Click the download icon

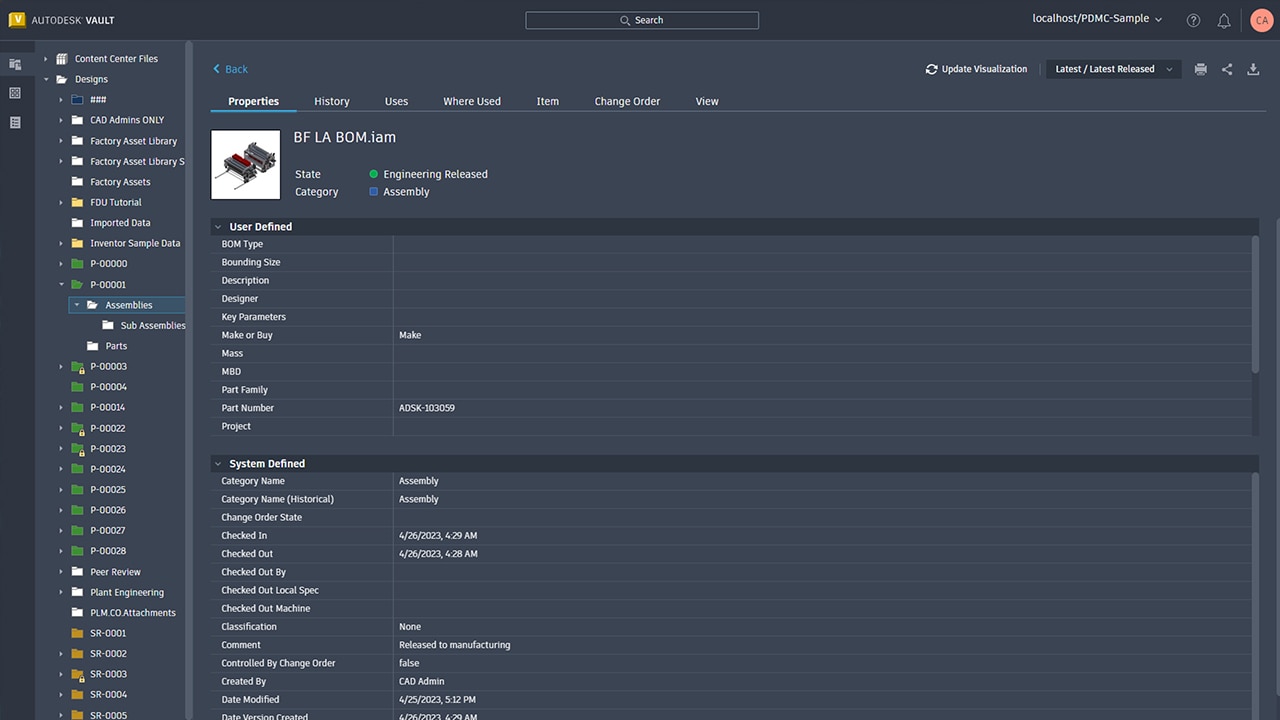tap(1253, 69)
